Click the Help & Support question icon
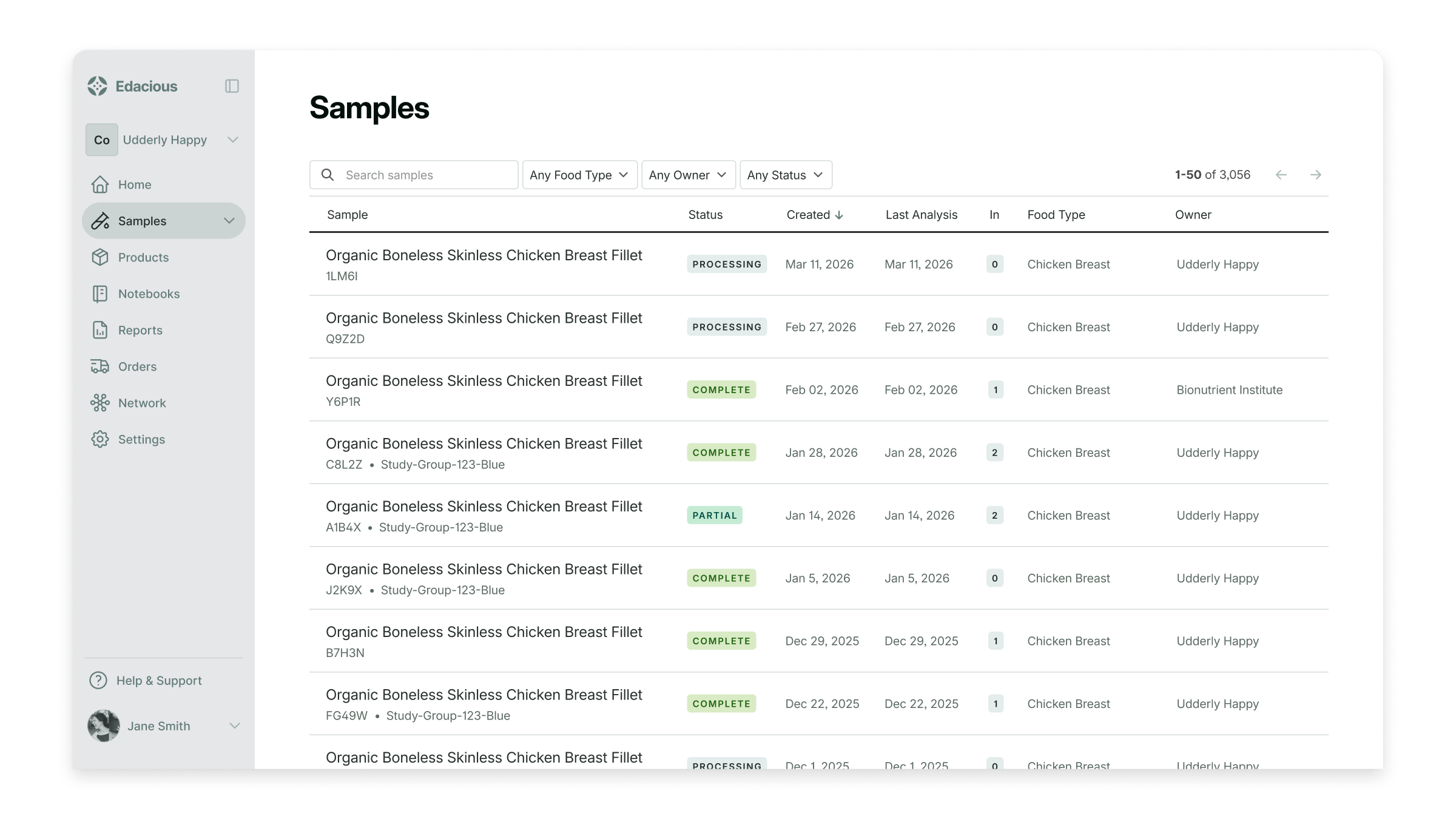The image size is (1456, 819). (98, 681)
